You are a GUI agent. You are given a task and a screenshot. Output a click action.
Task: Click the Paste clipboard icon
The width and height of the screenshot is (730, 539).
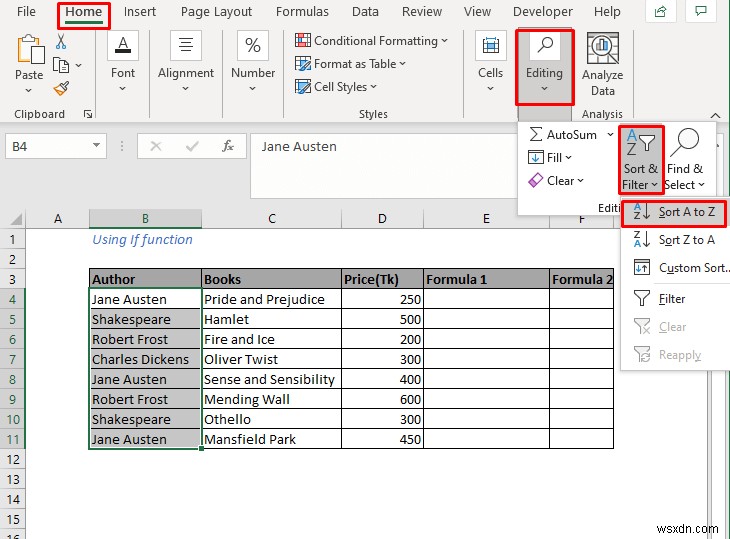(x=31, y=49)
